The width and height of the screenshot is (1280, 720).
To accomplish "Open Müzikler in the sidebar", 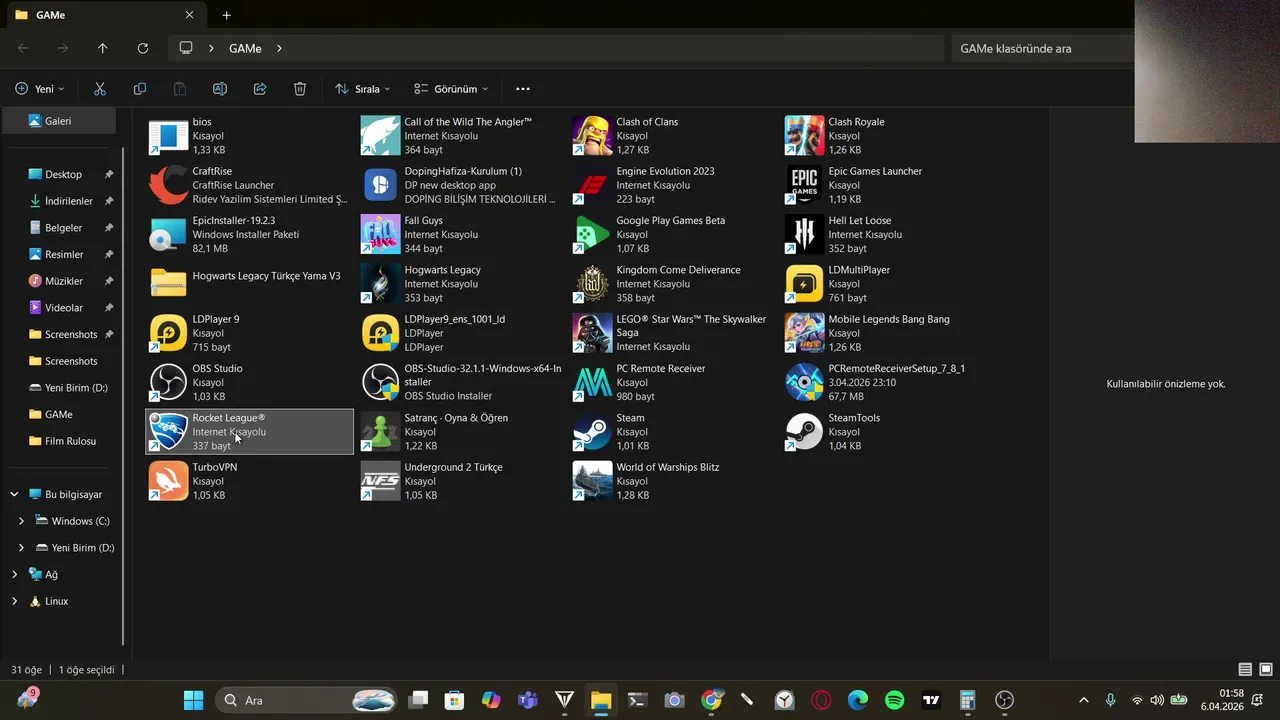I will coord(63,281).
